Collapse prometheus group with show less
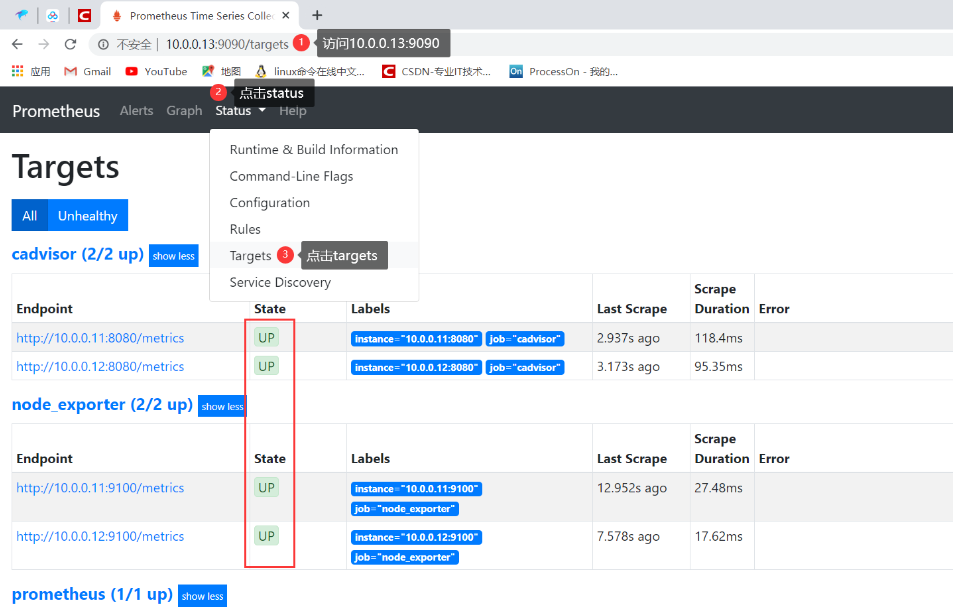 [202, 596]
